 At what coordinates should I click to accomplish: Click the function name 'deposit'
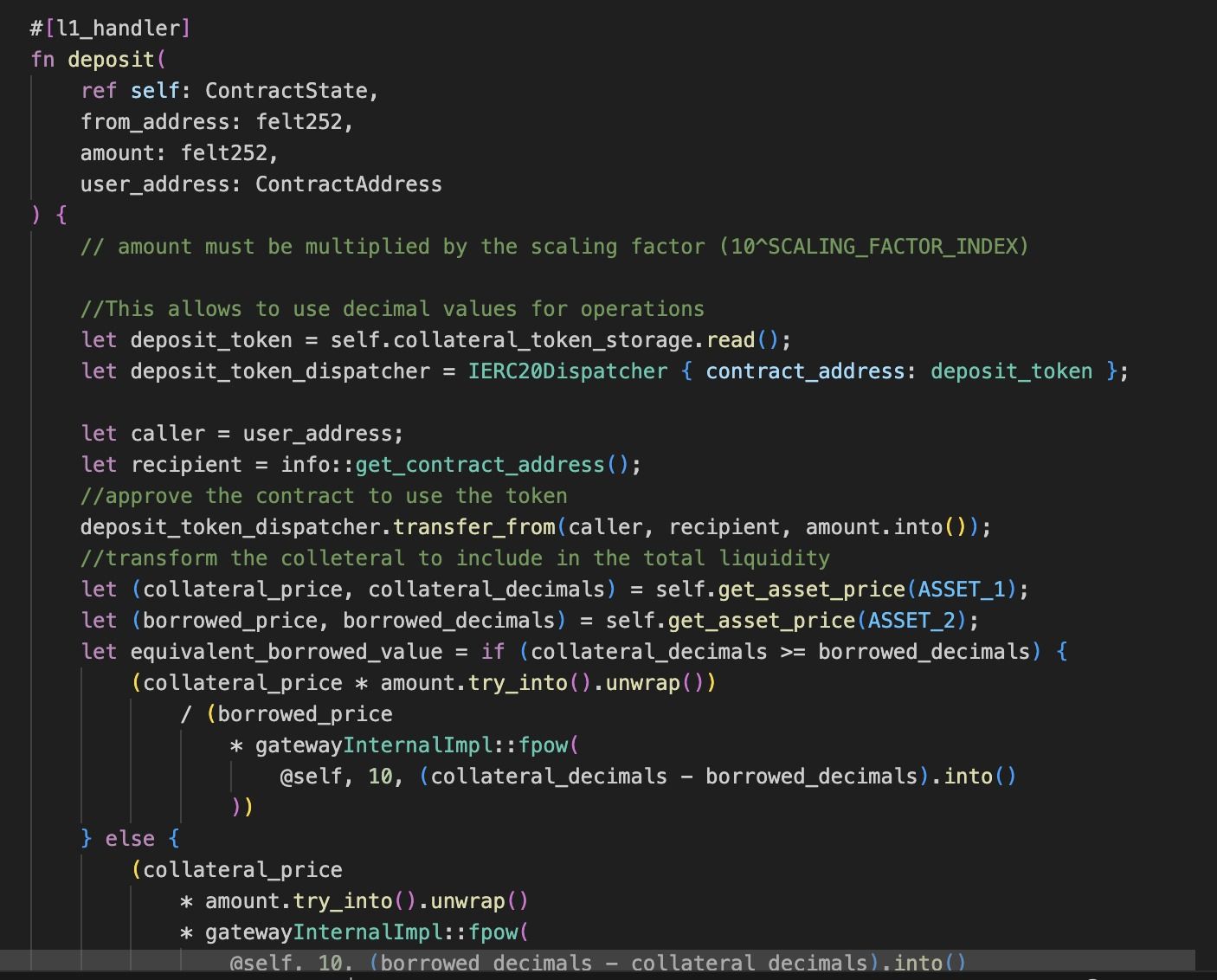[x=111, y=60]
